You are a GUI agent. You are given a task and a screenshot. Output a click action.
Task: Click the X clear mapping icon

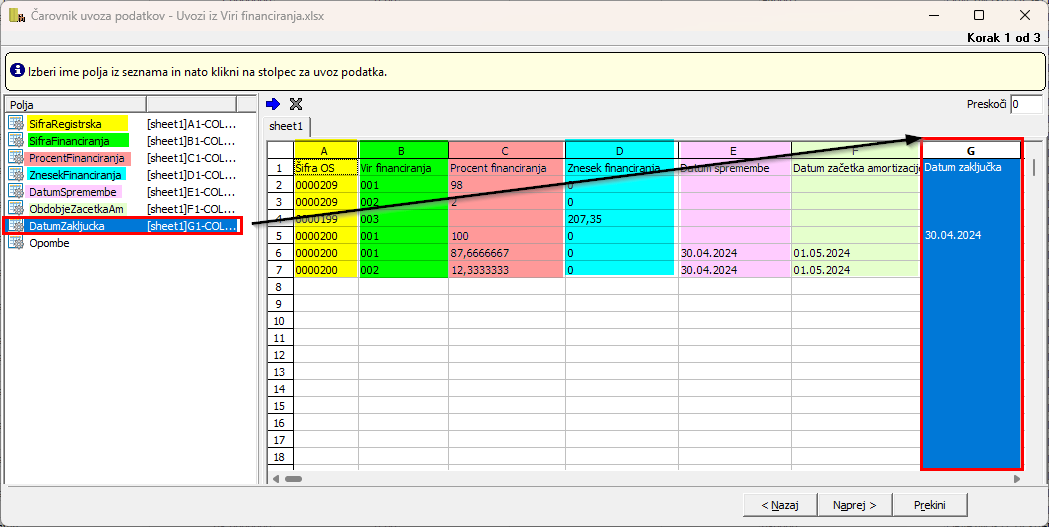[x=295, y=104]
